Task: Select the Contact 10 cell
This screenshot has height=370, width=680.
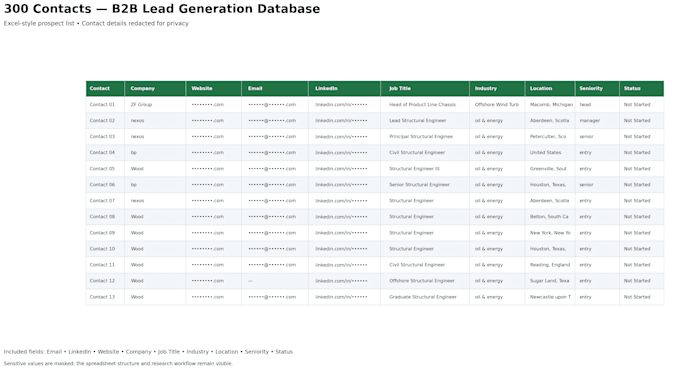Action: pyautogui.click(x=105, y=249)
